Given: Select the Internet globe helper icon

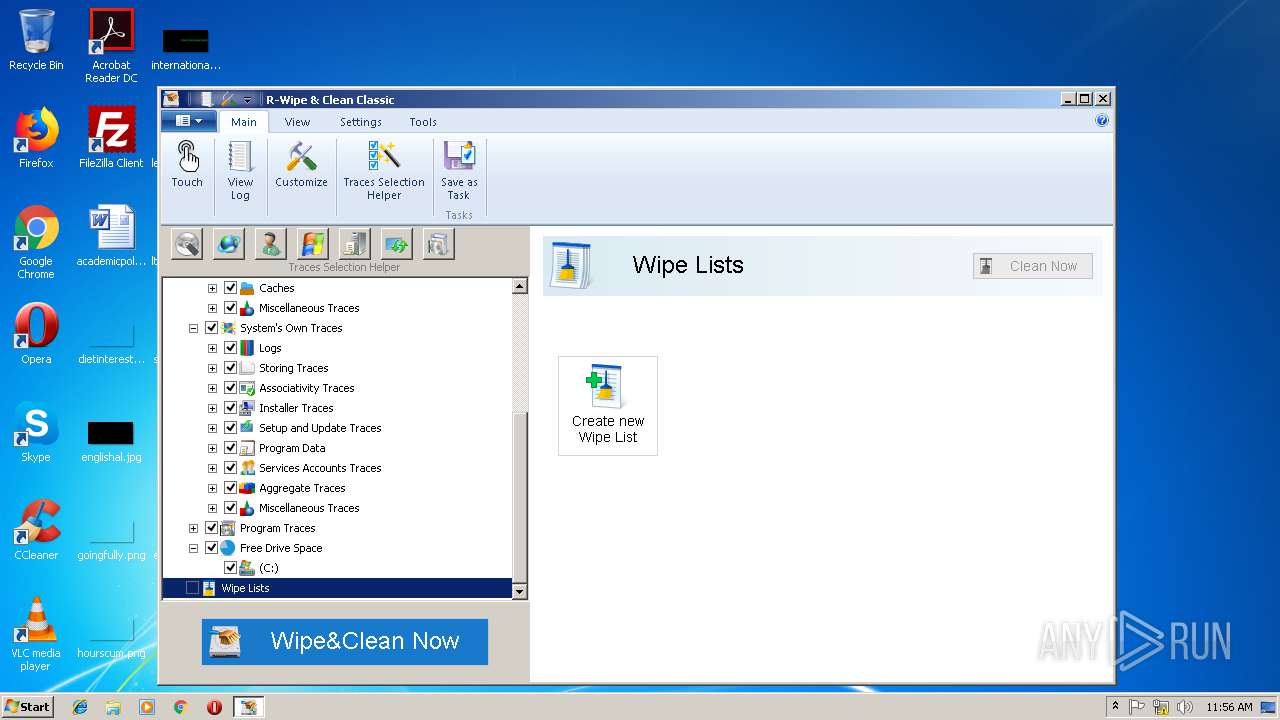Looking at the screenshot, I should pos(229,244).
